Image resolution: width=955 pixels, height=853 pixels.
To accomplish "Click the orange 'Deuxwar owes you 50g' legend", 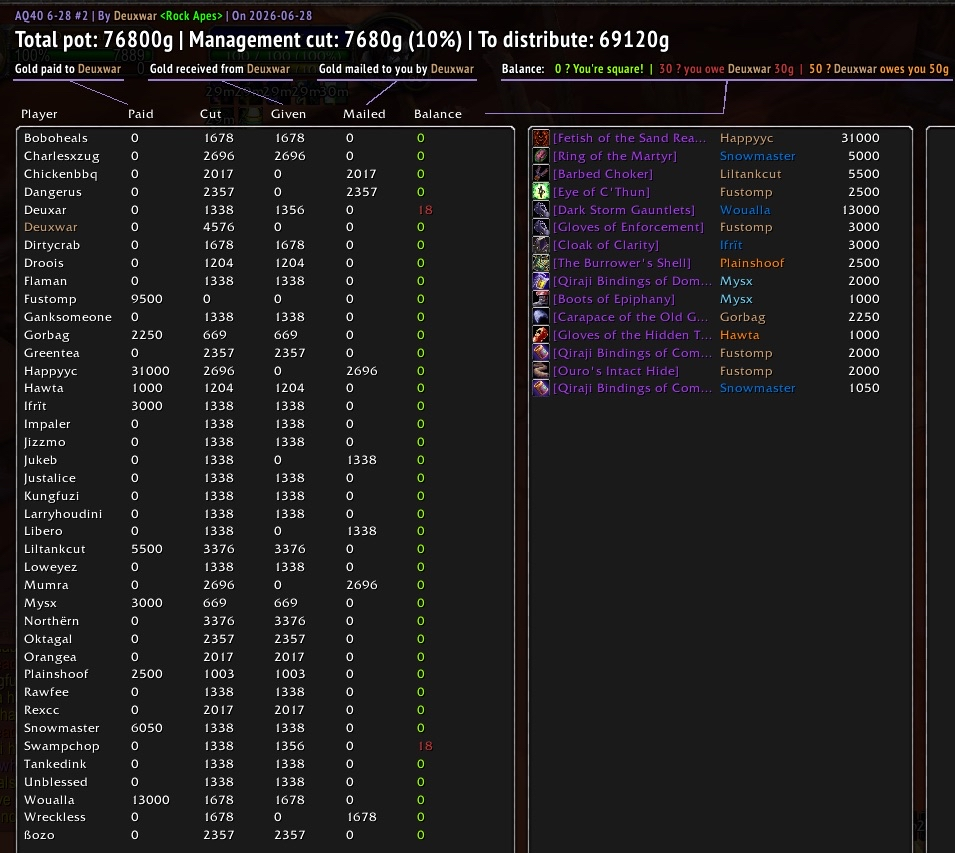I will (878, 69).
